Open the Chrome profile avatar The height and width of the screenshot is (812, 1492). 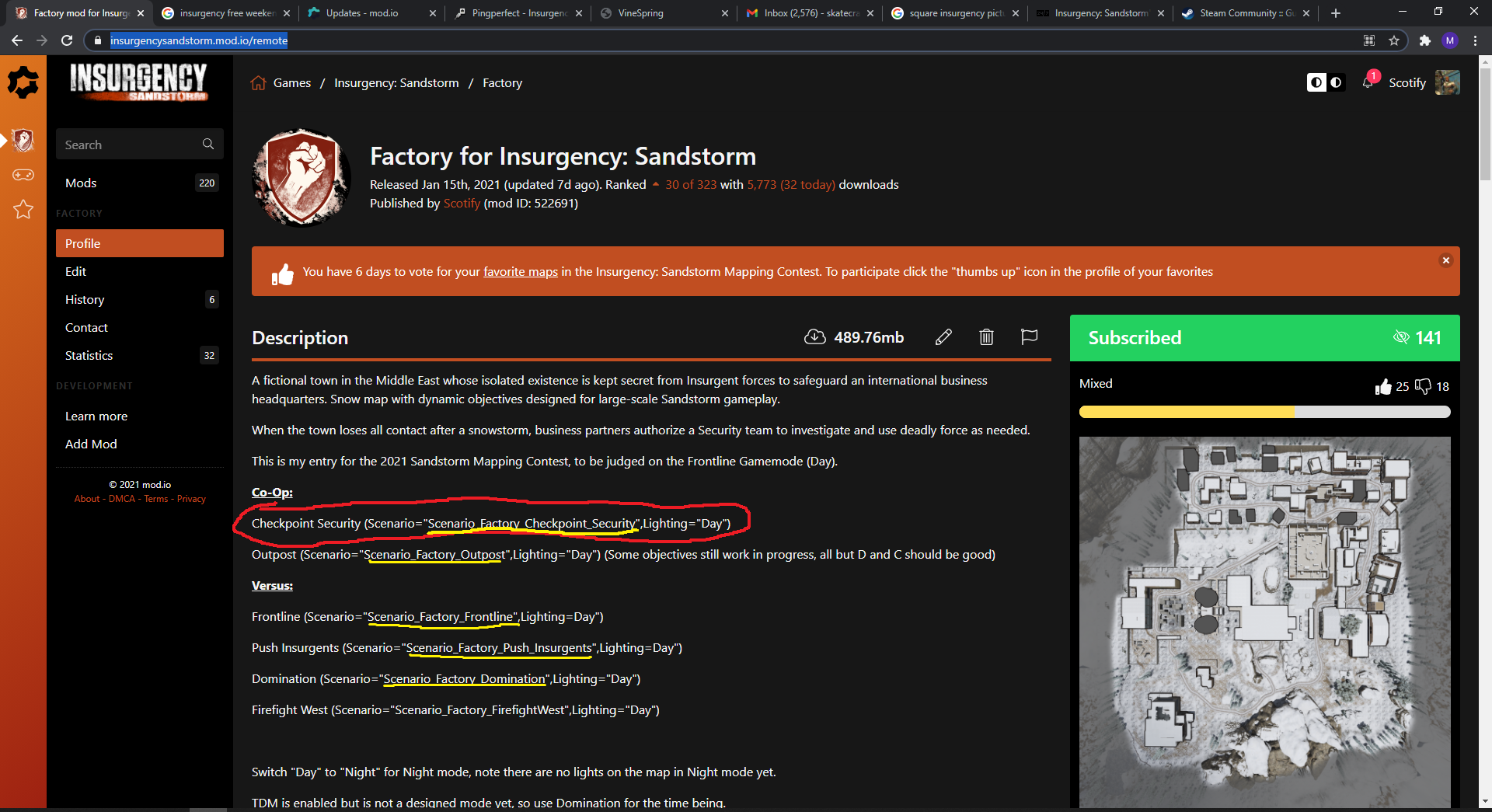point(1450,40)
